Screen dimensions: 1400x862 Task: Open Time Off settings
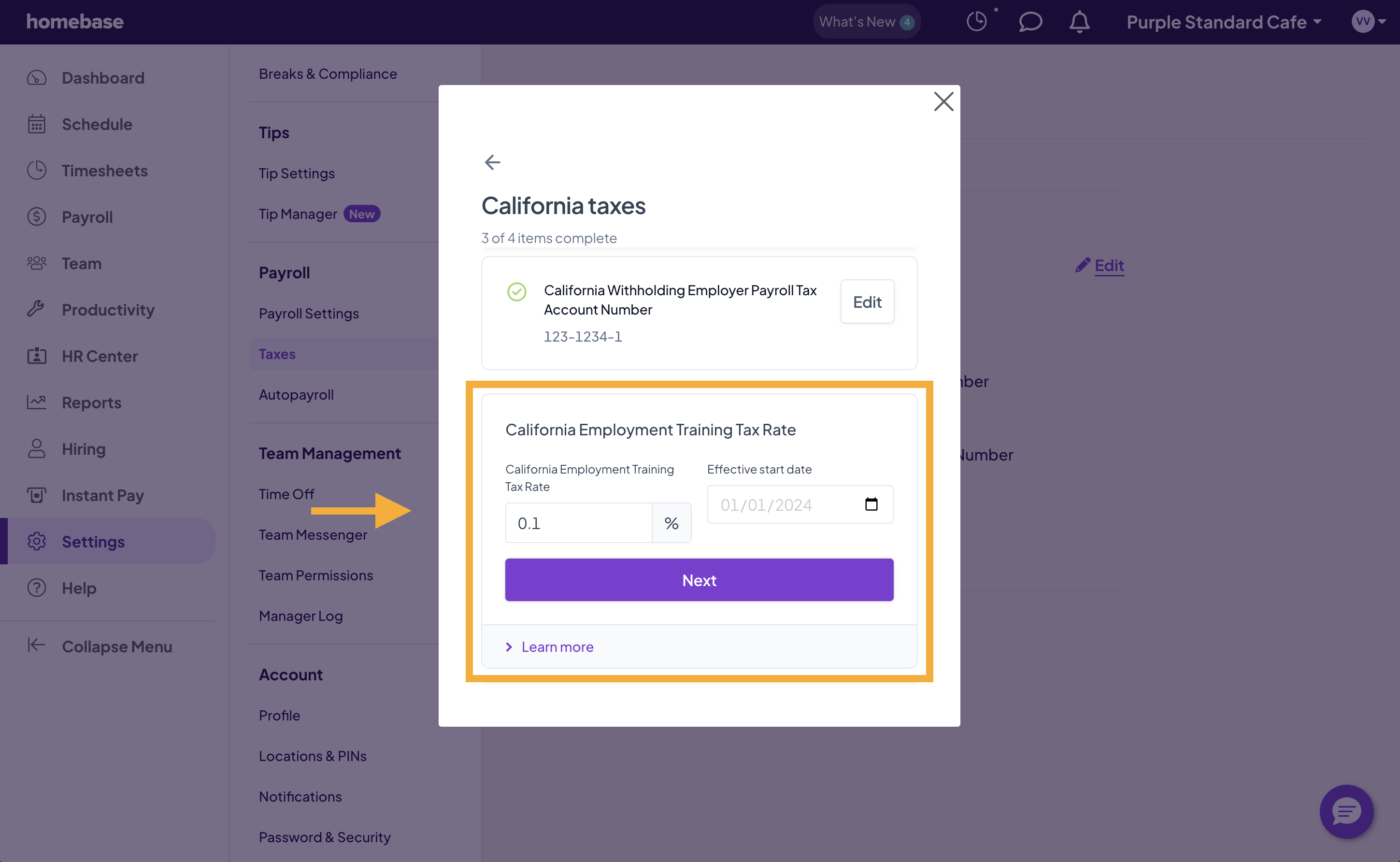pyautogui.click(x=286, y=494)
